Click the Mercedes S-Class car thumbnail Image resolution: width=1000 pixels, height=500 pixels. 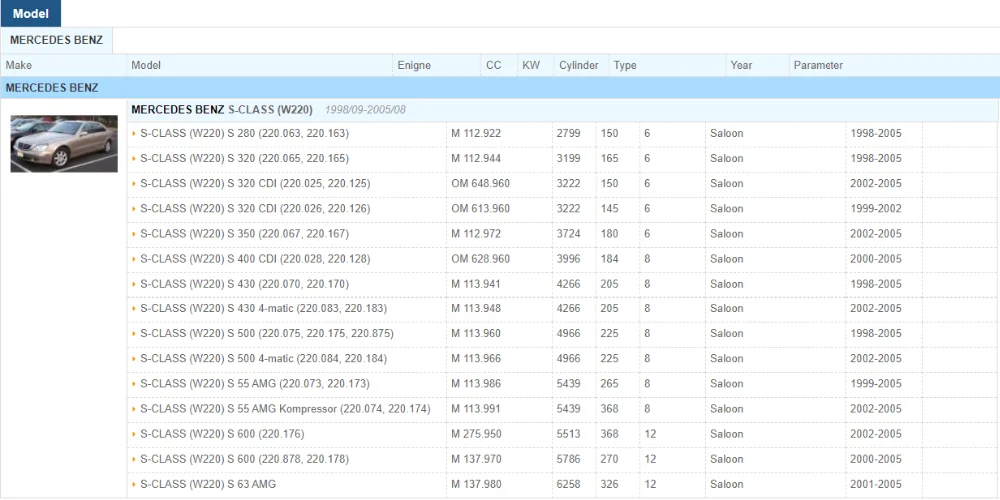pos(64,143)
